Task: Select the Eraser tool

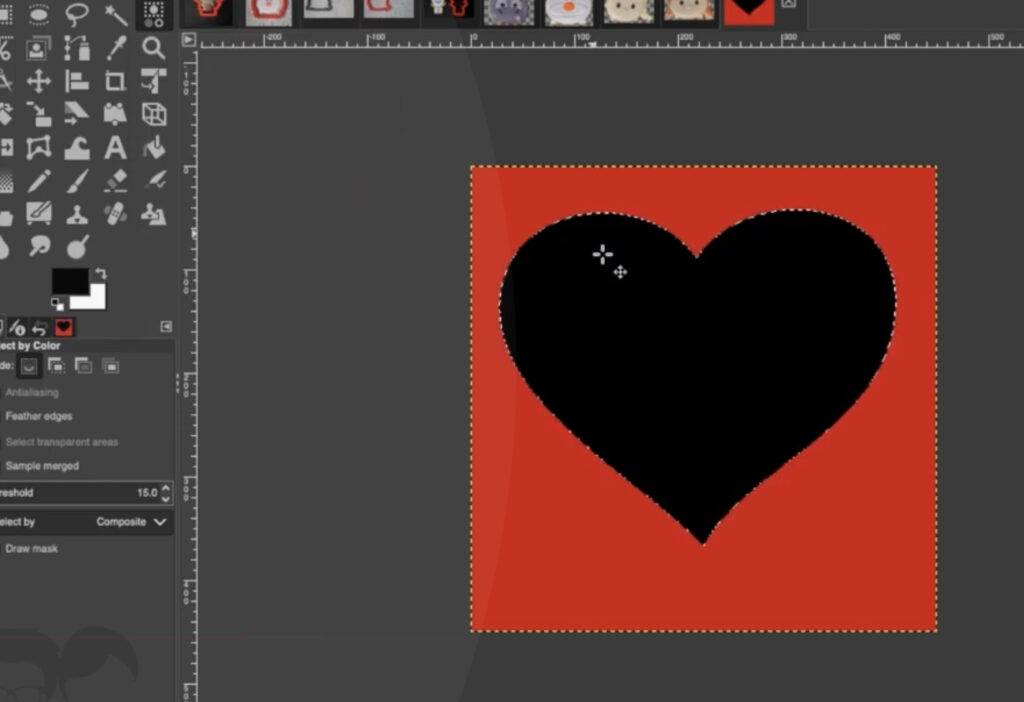Action: (x=116, y=181)
